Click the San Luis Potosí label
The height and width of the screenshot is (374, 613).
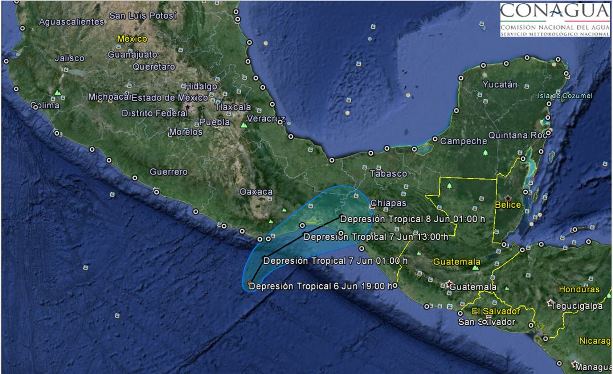[143, 16]
